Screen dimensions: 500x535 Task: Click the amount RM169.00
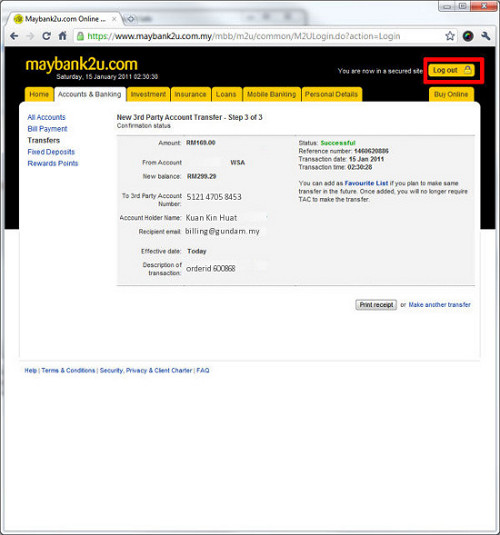coord(201,143)
